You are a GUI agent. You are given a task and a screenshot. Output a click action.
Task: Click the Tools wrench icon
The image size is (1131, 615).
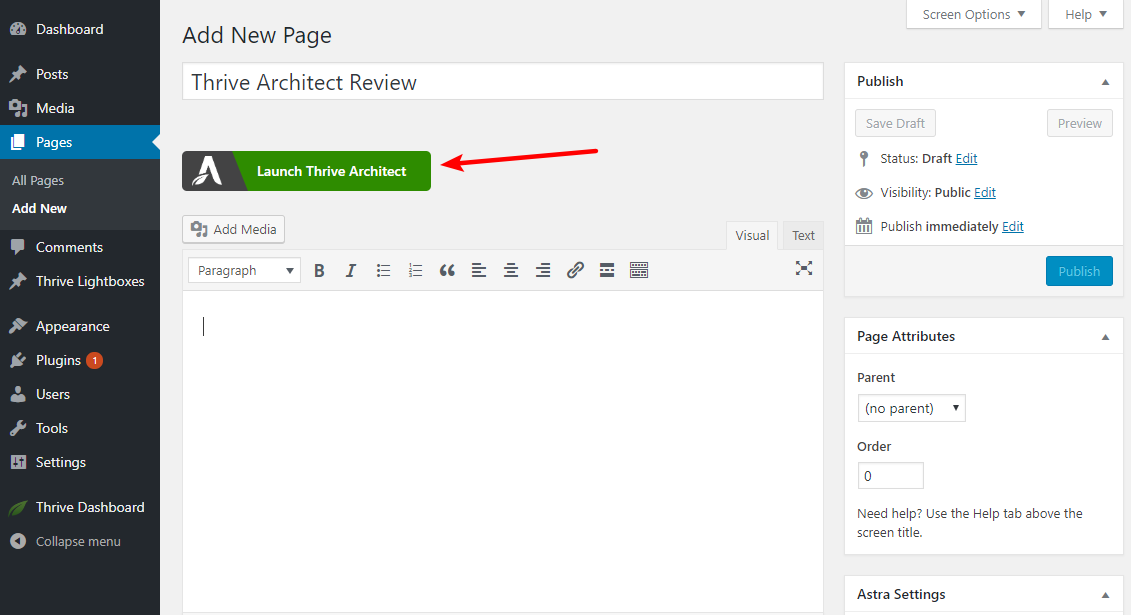point(18,428)
